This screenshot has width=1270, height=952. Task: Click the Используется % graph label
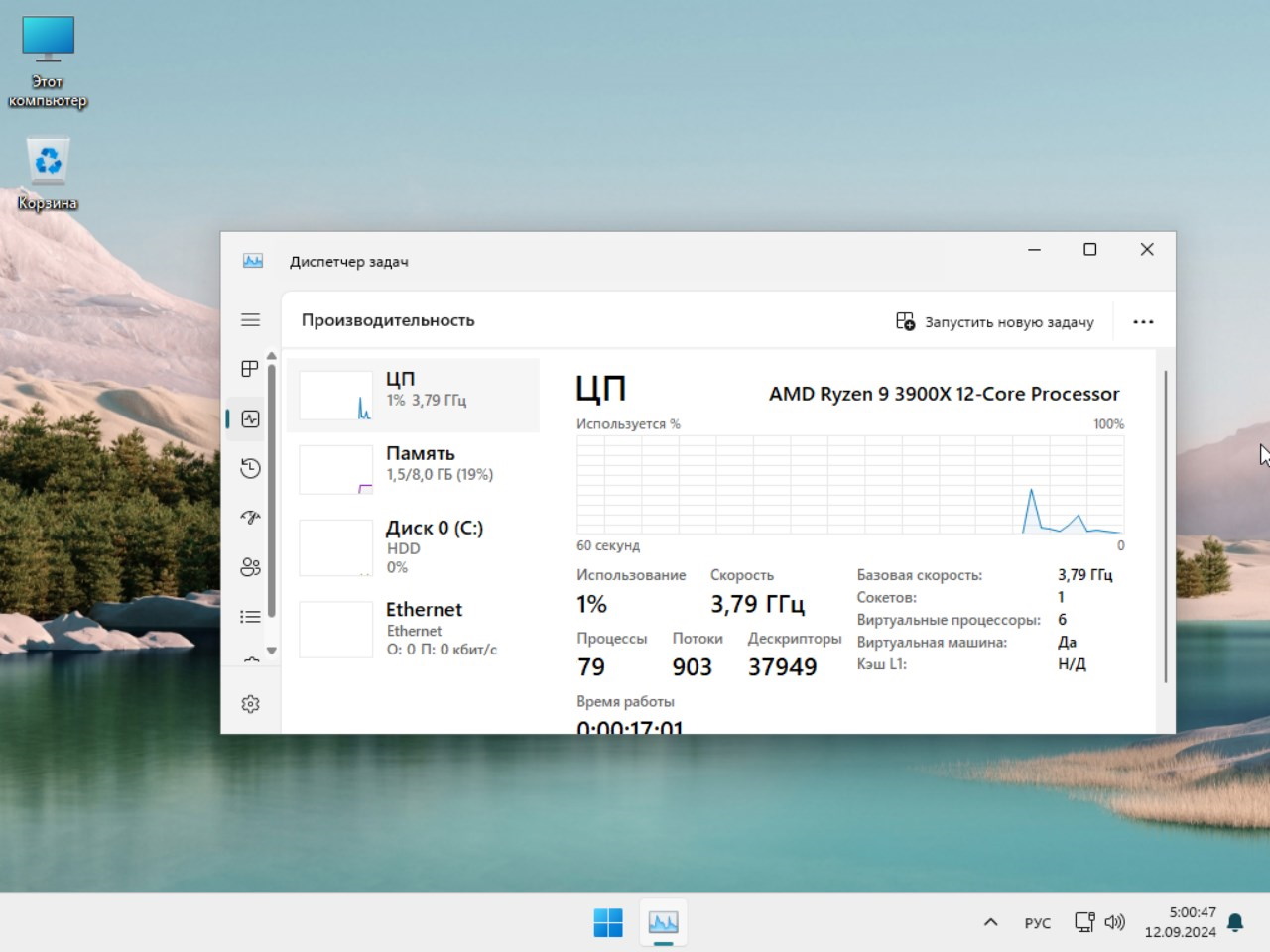click(628, 423)
